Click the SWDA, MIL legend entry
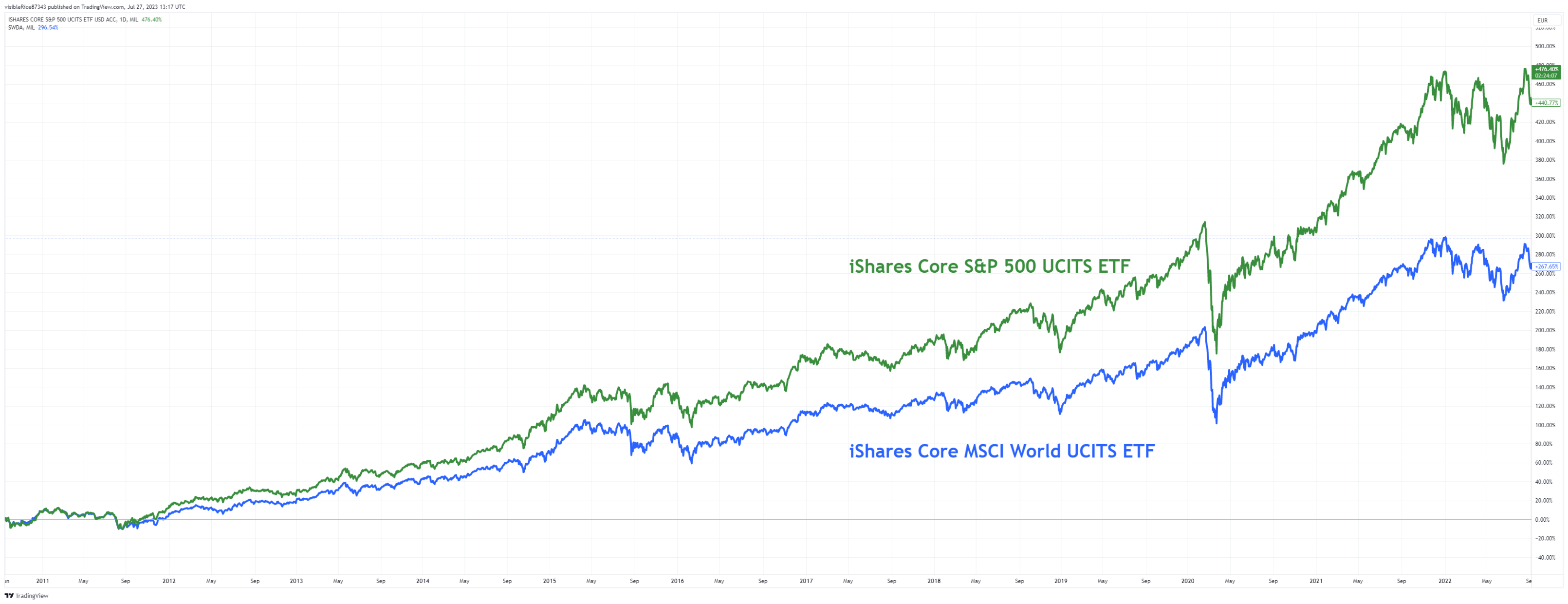 click(x=21, y=27)
